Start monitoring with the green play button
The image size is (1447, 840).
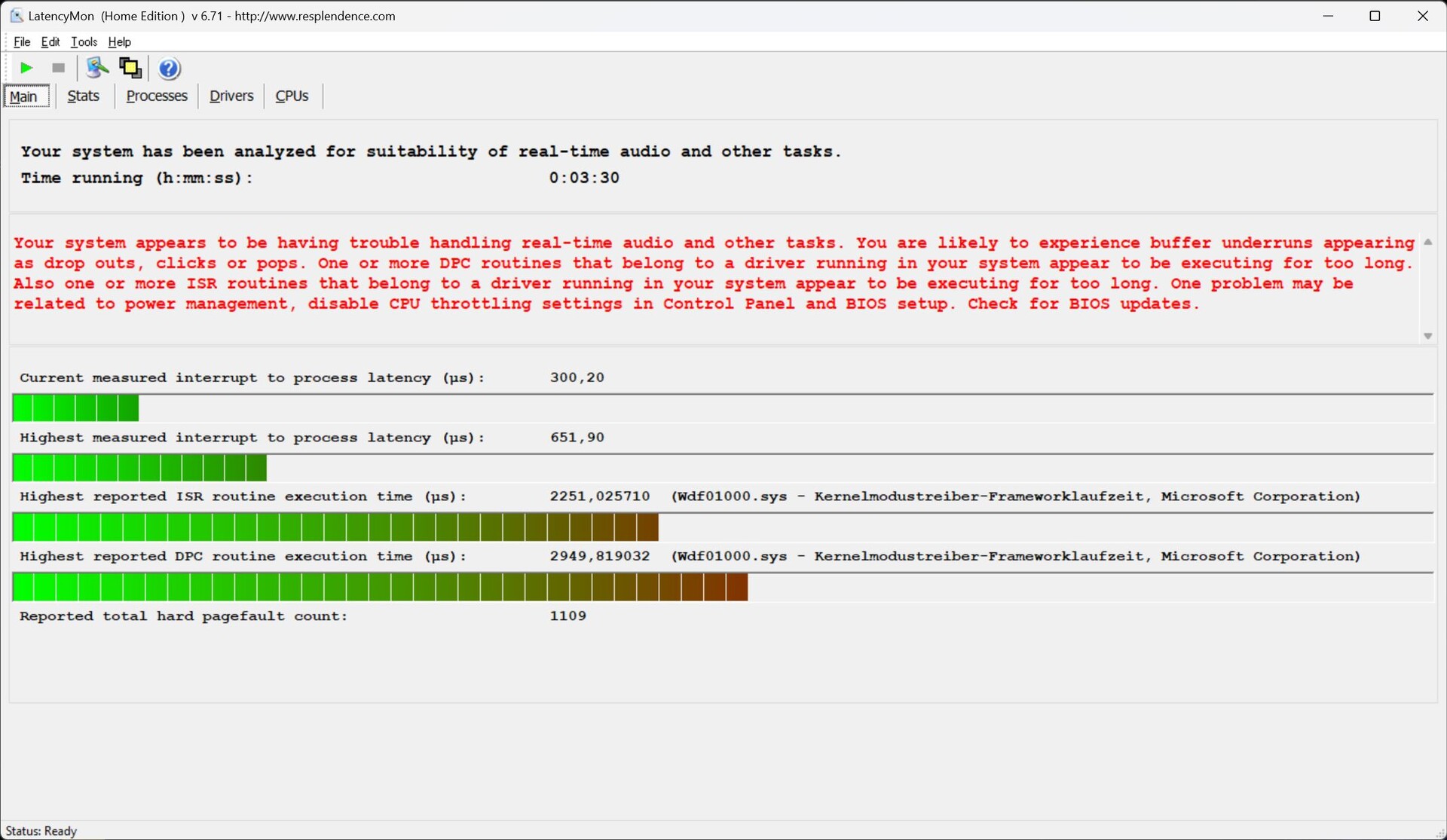click(26, 68)
